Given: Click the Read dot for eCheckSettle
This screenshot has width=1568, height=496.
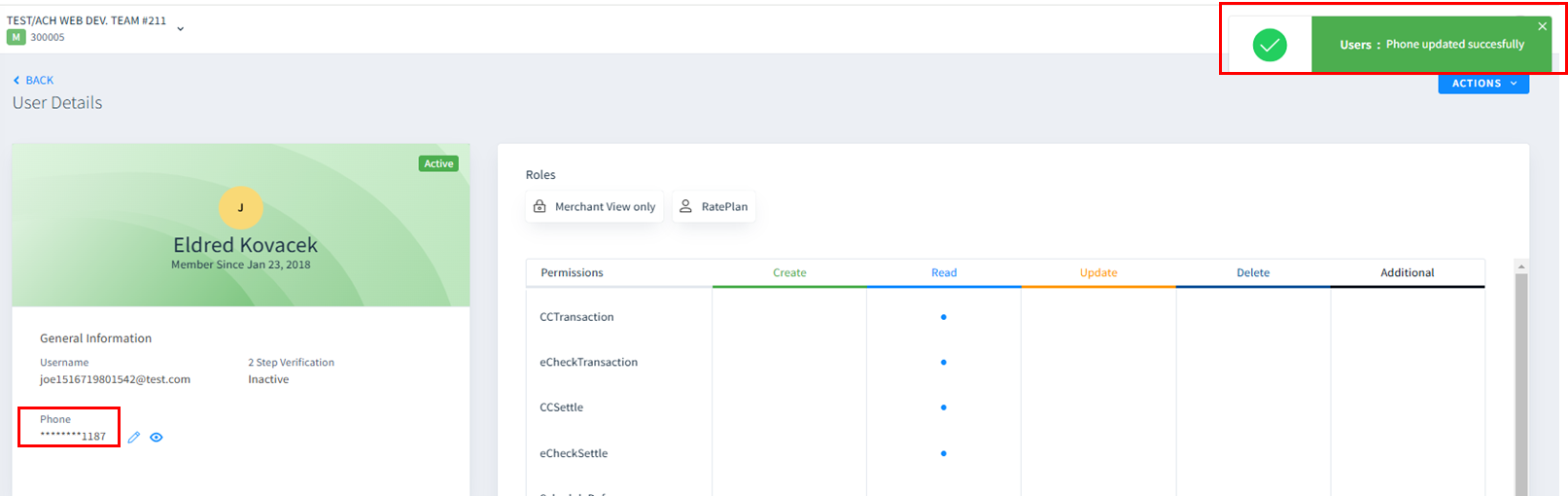Looking at the screenshot, I should [944, 453].
